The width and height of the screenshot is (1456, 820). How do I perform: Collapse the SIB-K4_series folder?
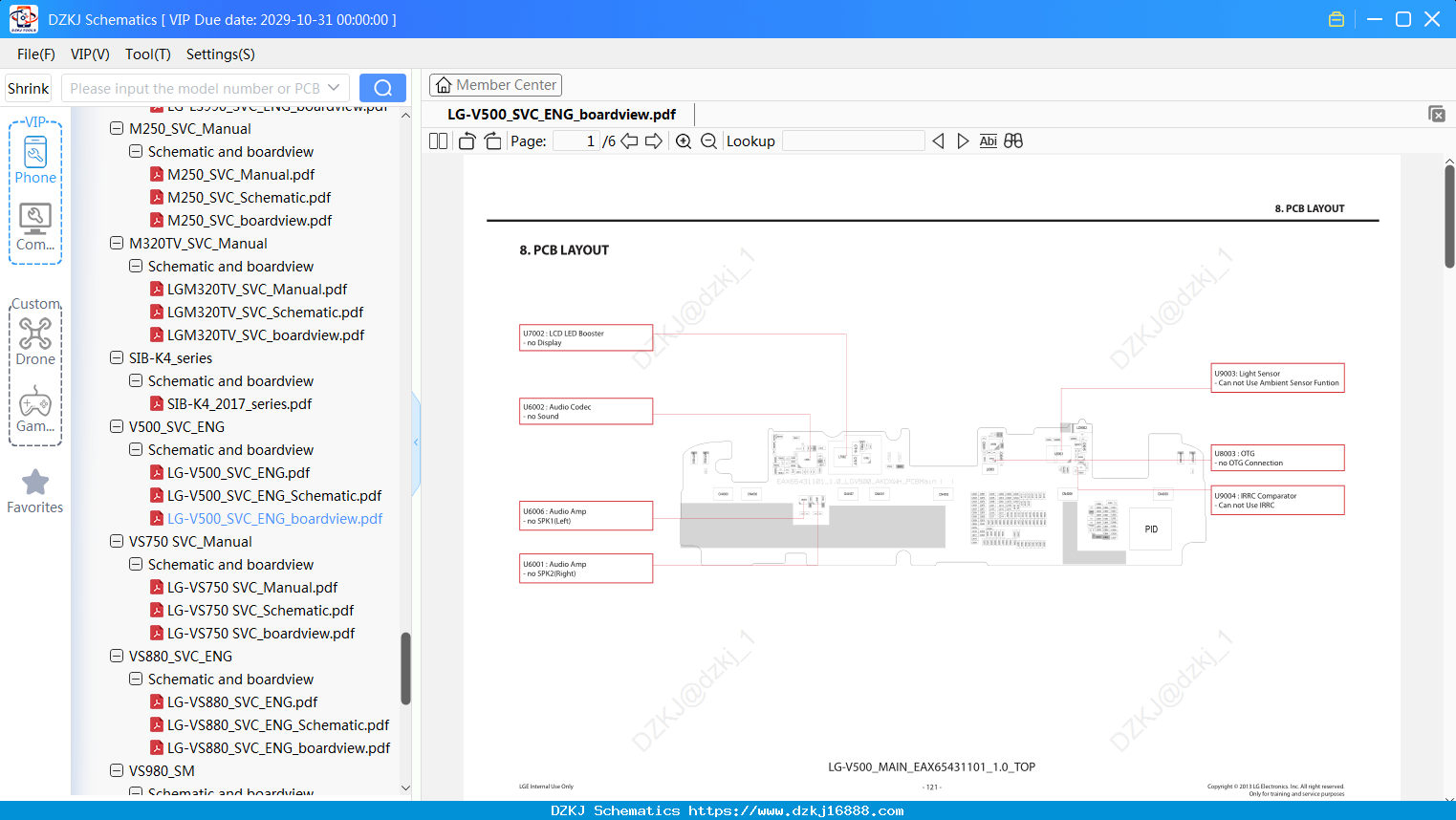[x=117, y=357]
